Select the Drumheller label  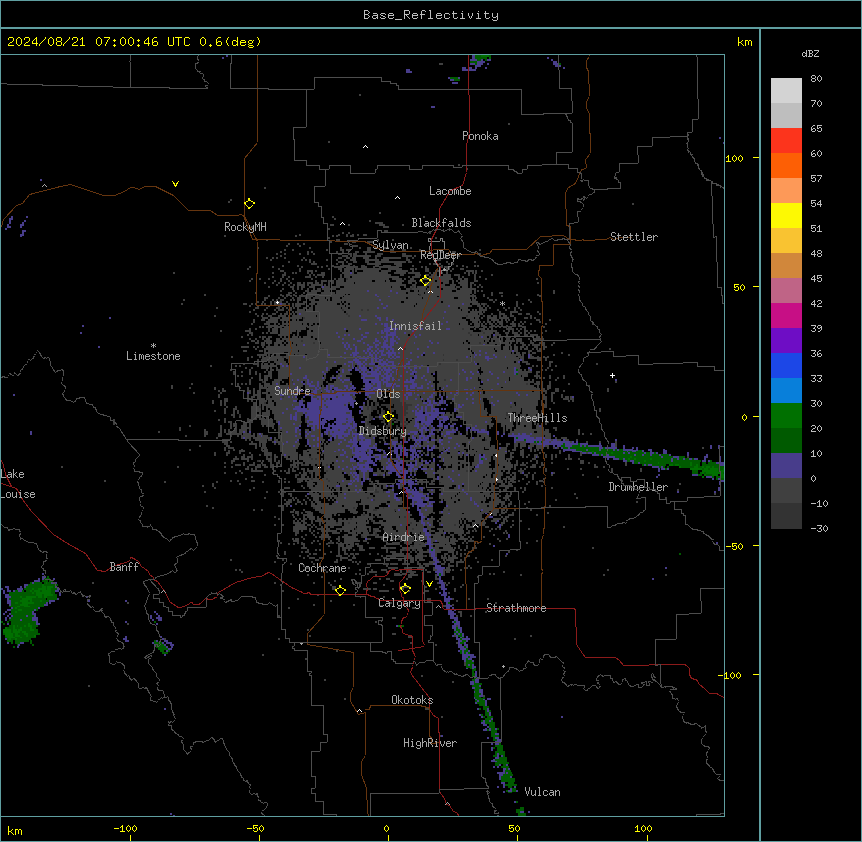tap(638, 487)
